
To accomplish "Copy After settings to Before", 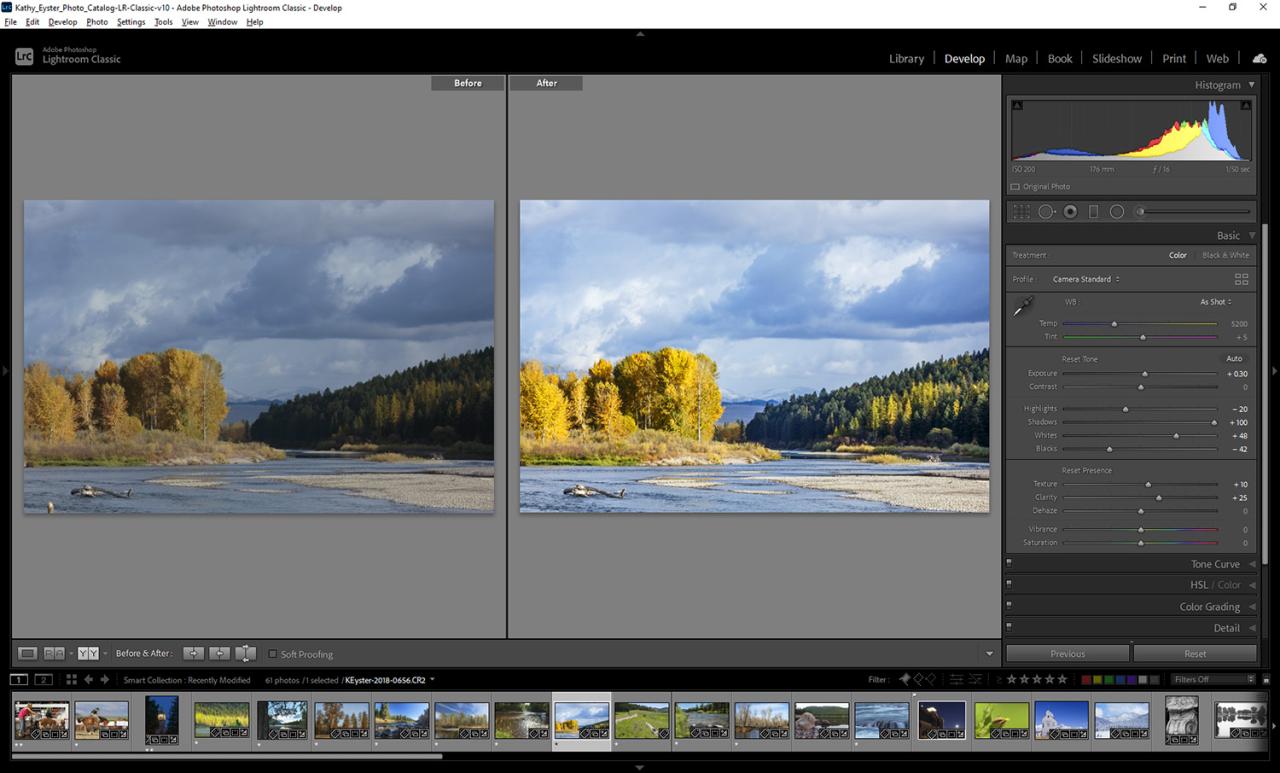I will [219, 653].
